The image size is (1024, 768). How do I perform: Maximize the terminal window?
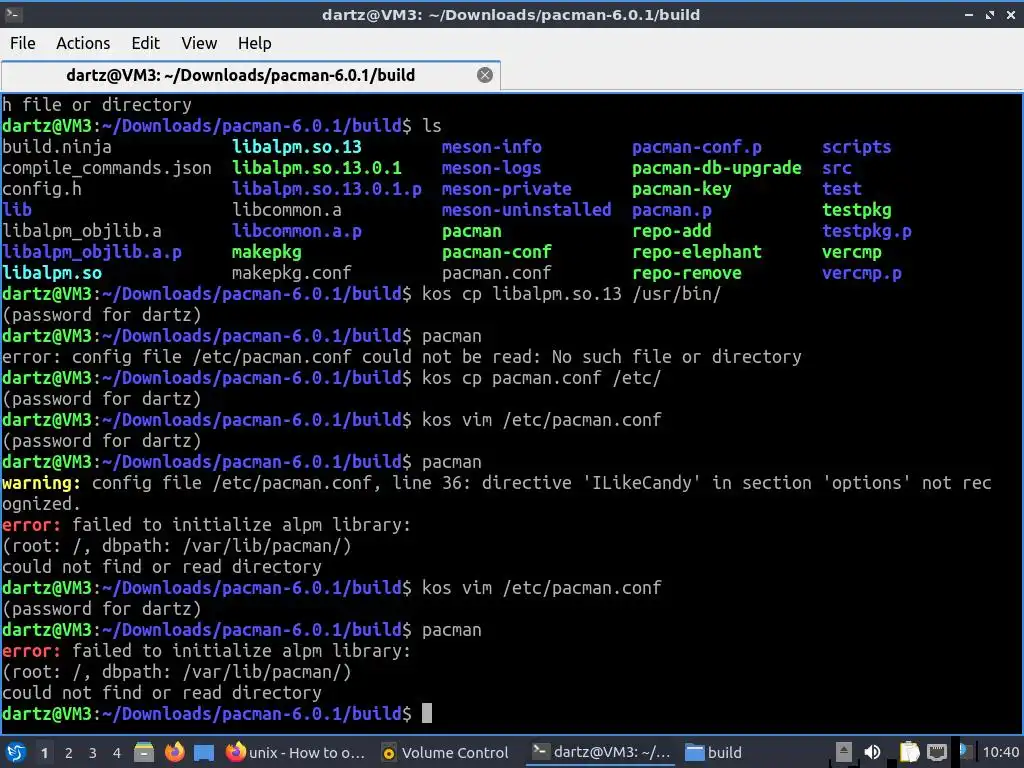990,14
